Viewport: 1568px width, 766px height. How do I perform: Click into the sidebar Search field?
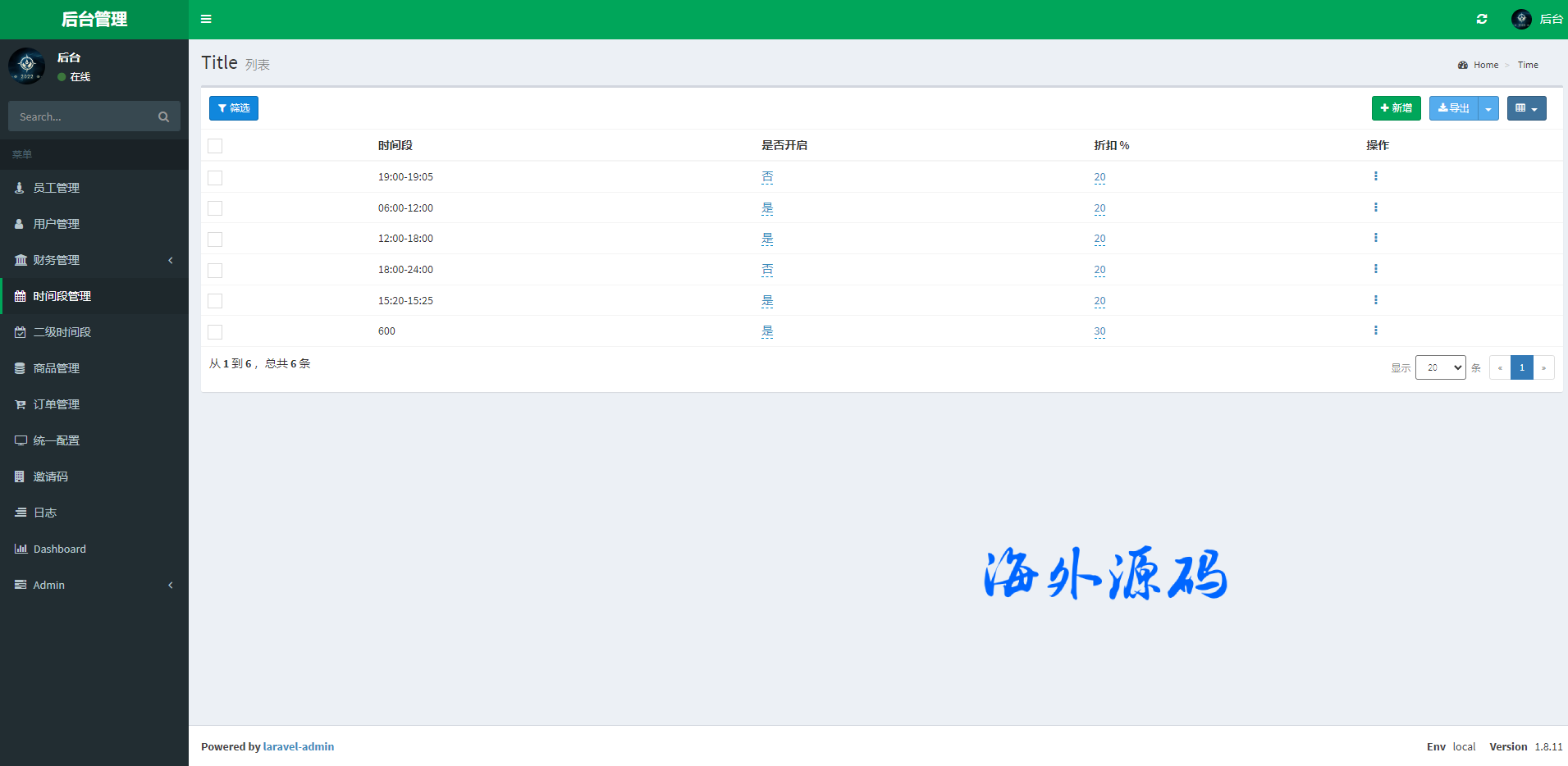(82, 117)
